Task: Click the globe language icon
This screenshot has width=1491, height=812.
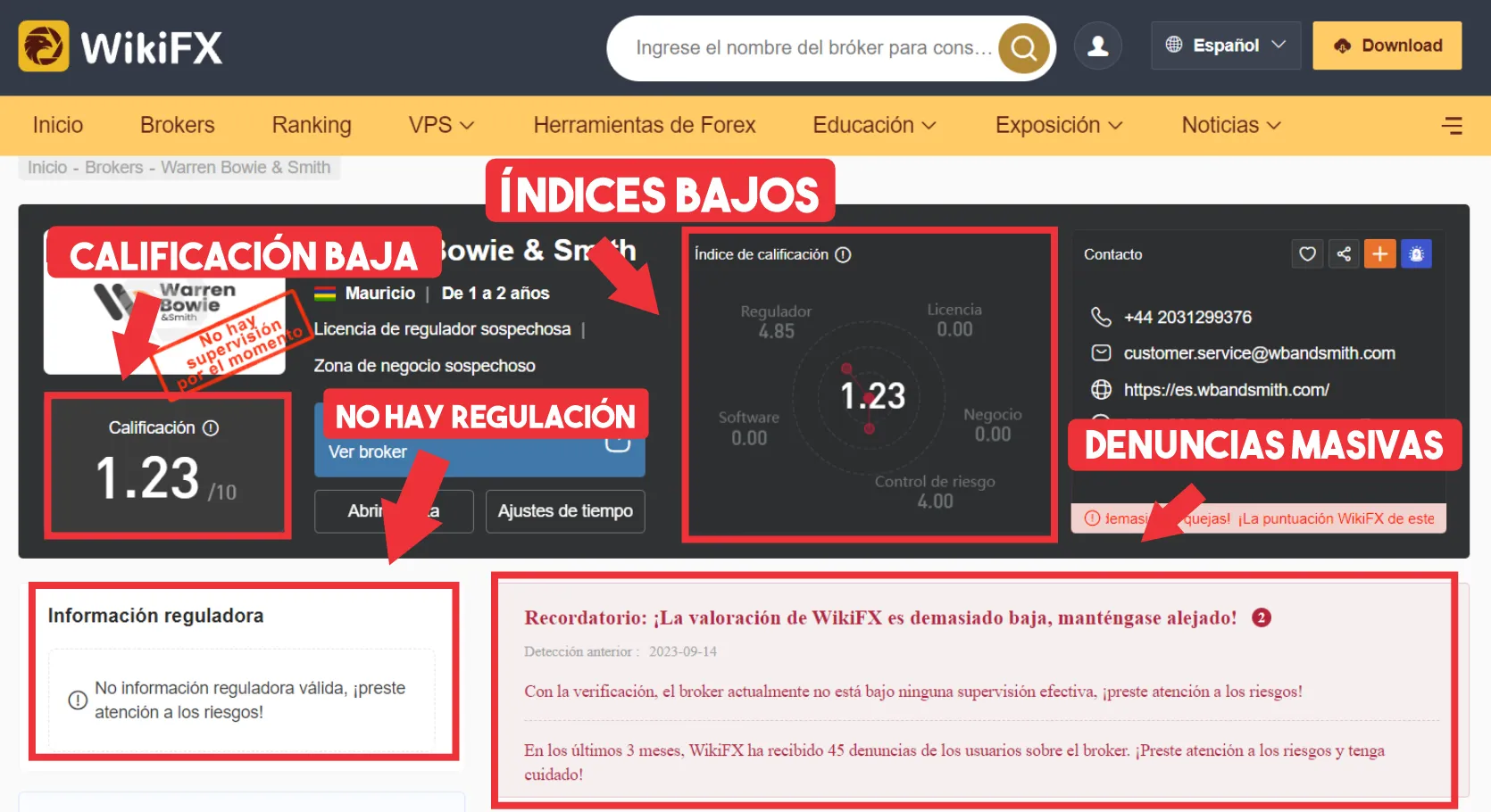Action: 1174,45
